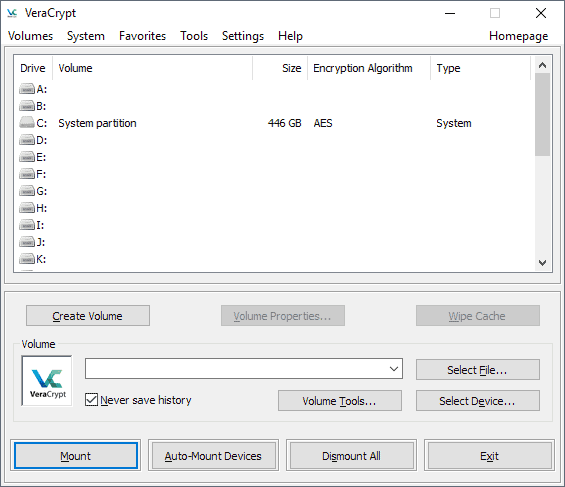Click the 'AES' algorithm cell
The width and height of the screenshot is (565, 487).
pyautogui.click(x=323, y=123)
